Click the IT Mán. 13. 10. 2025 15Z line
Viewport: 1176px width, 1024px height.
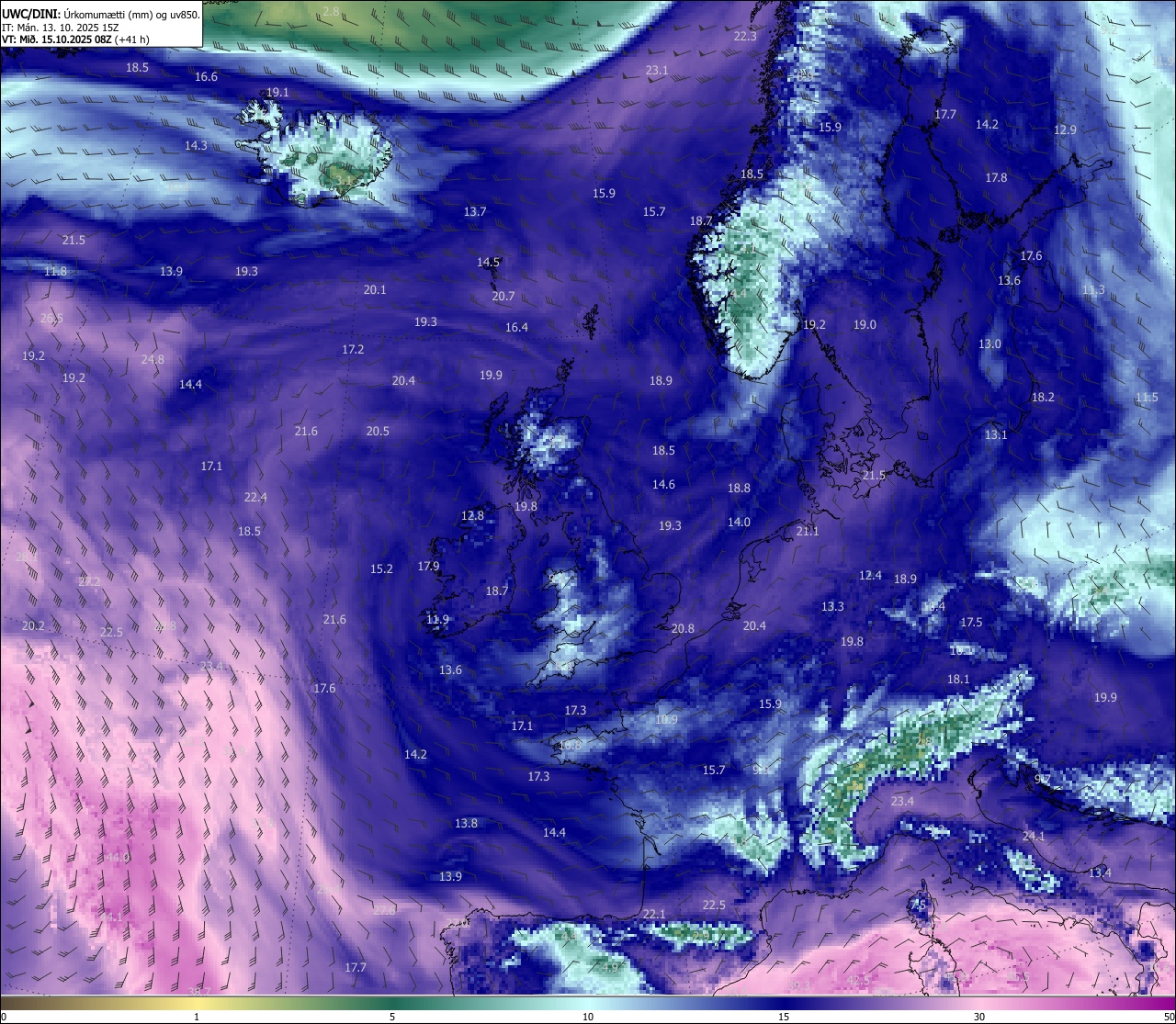(x=61, y=28)
